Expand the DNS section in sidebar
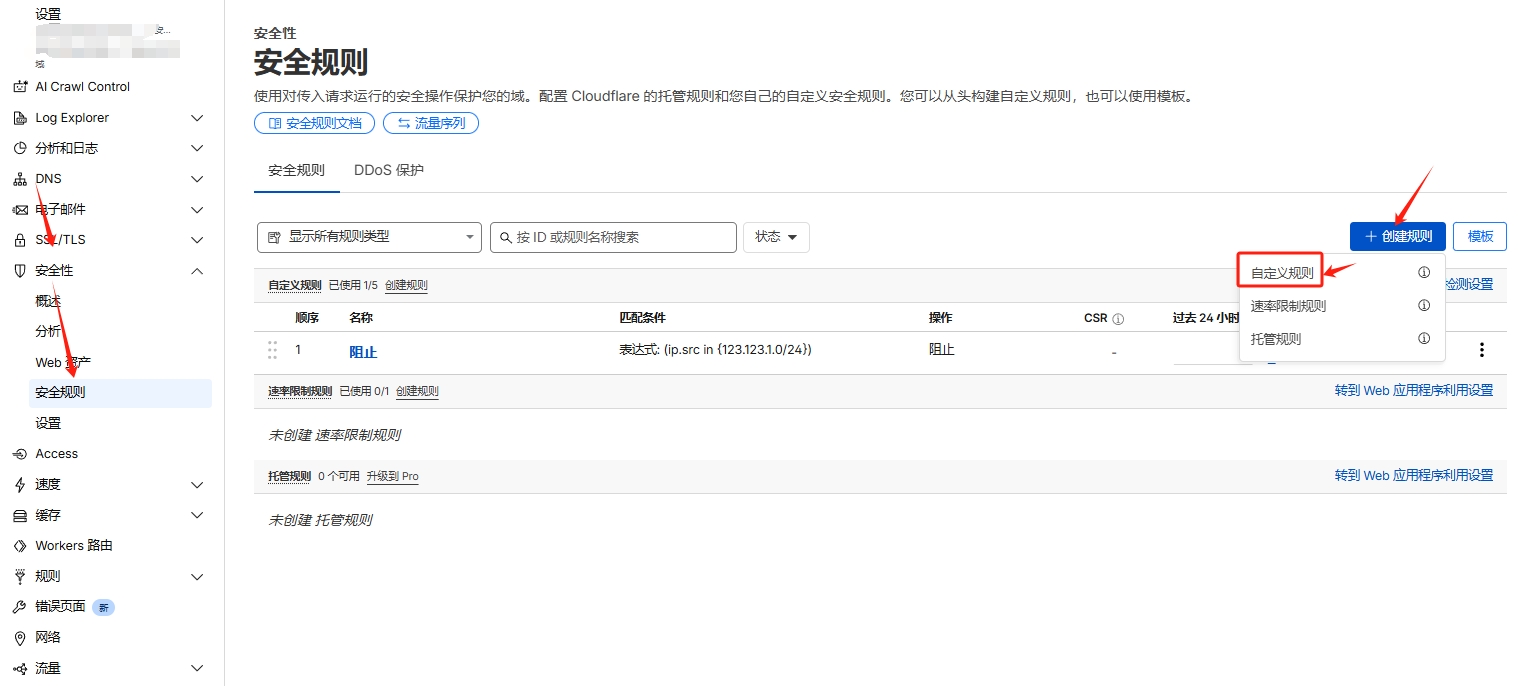This screenshot has height=686, width=1518. point(197,179)
